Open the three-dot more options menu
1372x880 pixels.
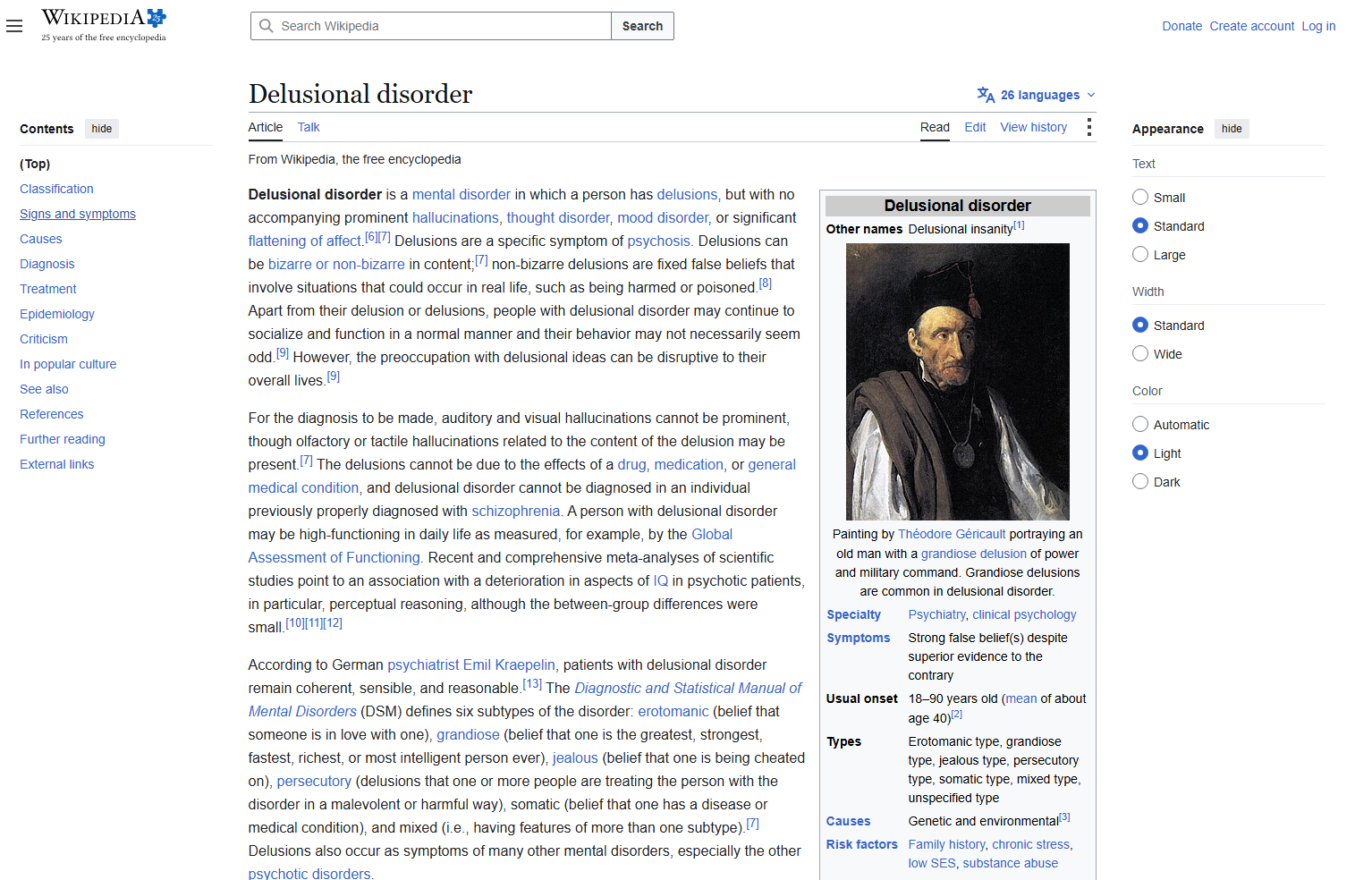click(1088, 127)
